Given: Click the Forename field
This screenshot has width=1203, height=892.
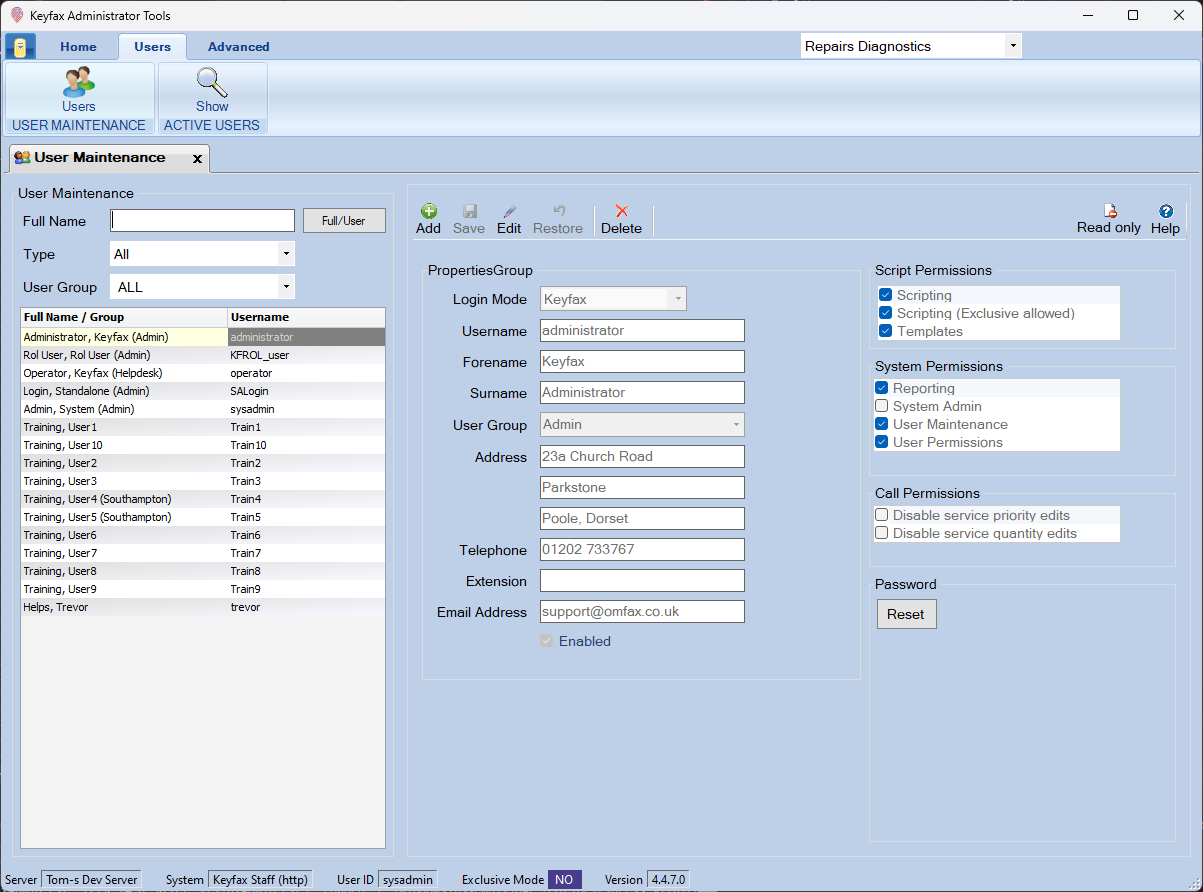Looking at the screenshot, I should pyautogui.click(x=642, y=362).
